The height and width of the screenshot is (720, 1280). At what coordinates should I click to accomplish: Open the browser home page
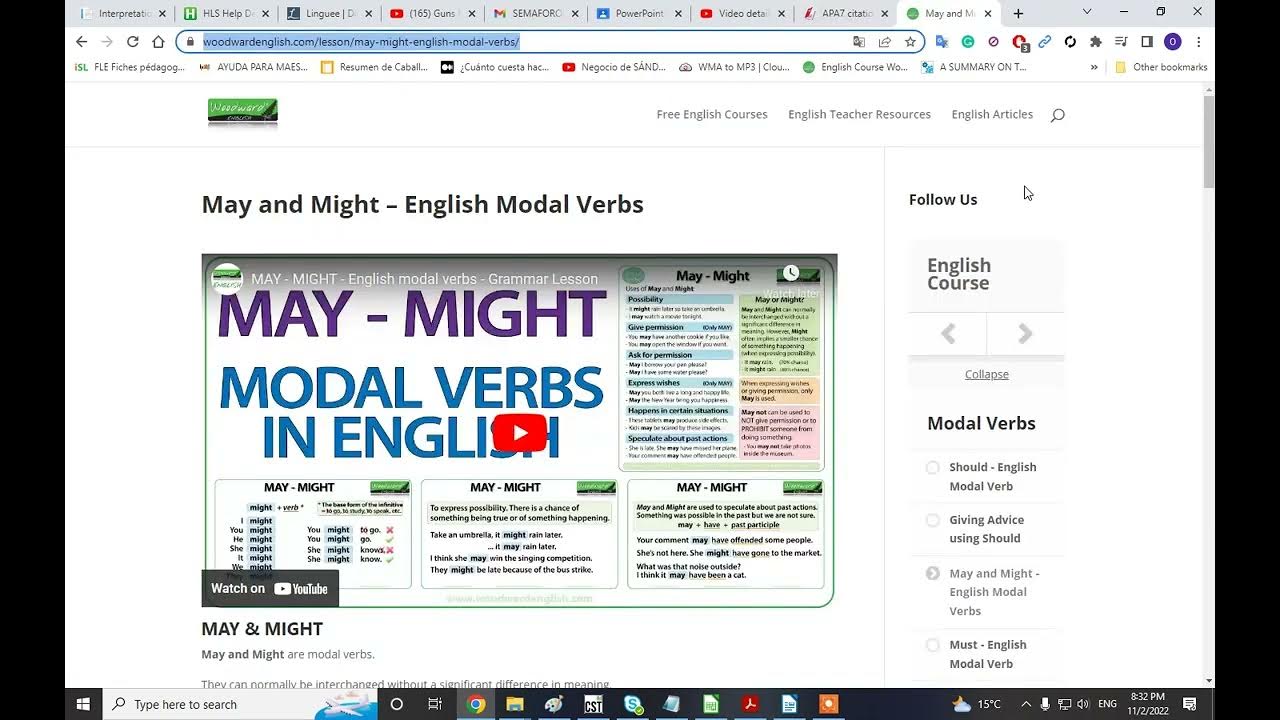coord(158,42)
